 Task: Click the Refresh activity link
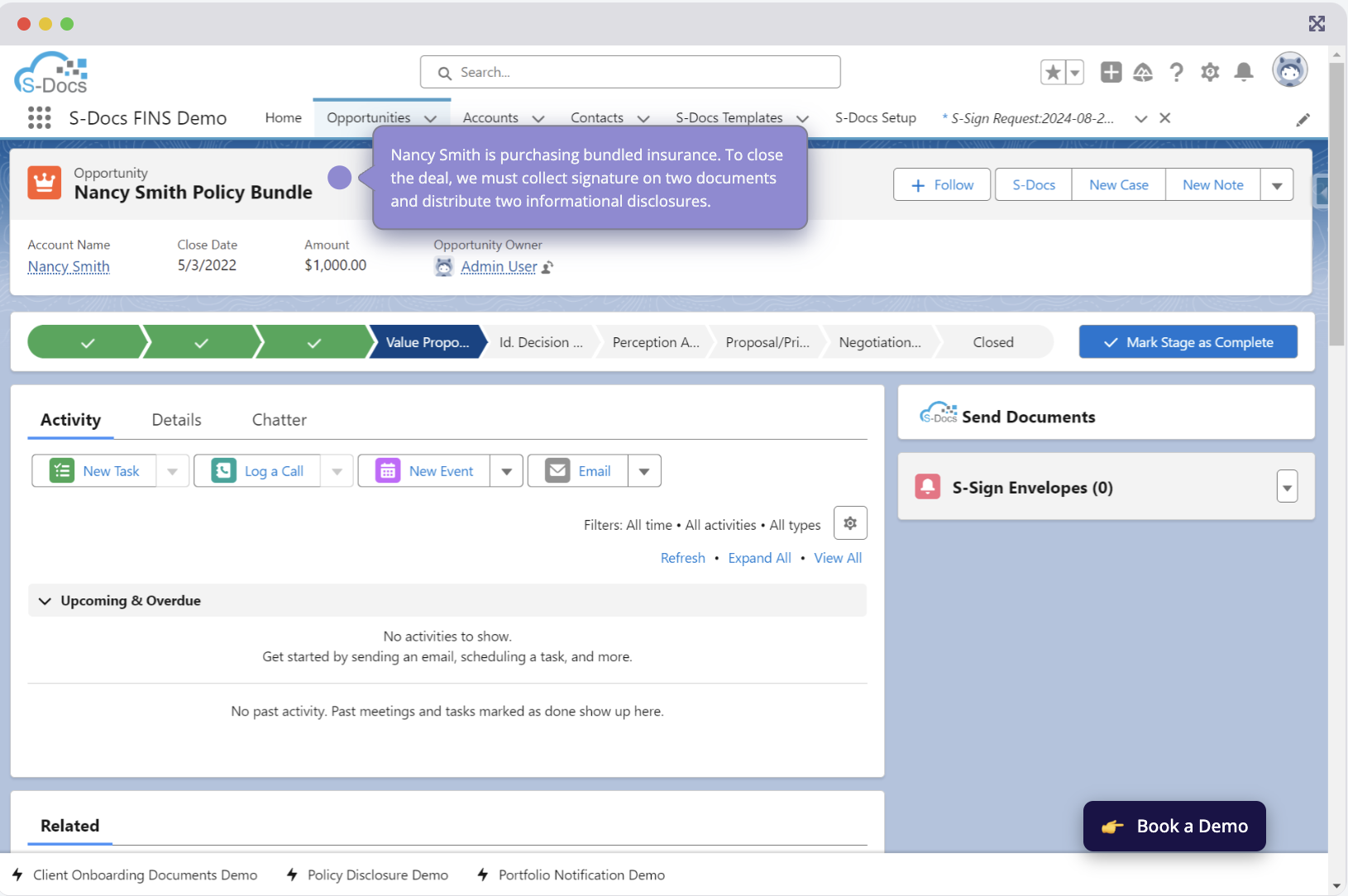[683, 558]
